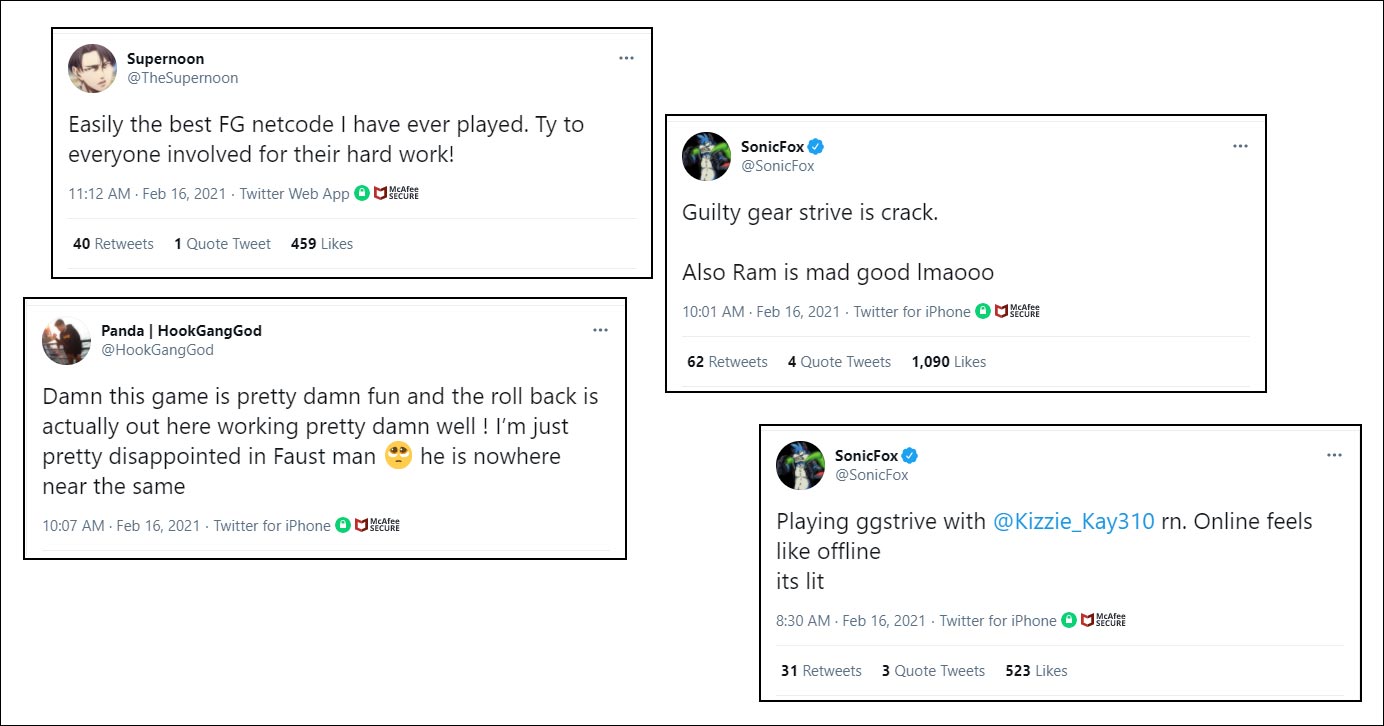Open the @Kizzie_Kay310 mention link
Image resolution: width=1384 pixels, height=726 pixels.
point(1073,521)
